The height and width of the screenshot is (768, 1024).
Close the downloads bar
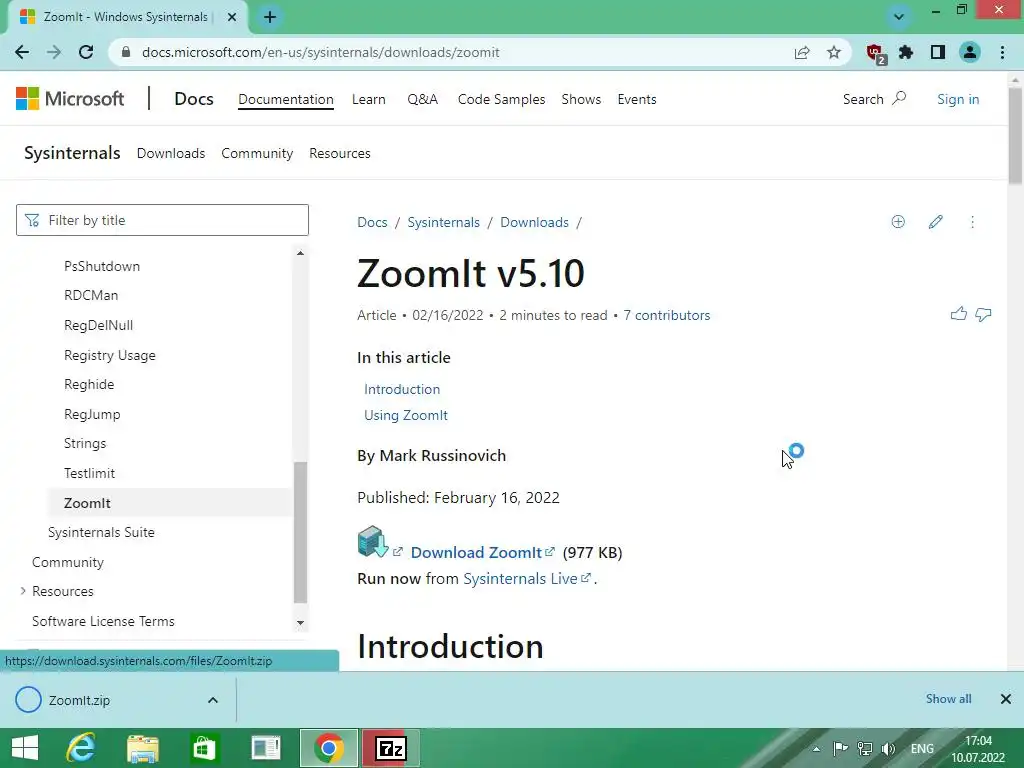coord(1006,699)
